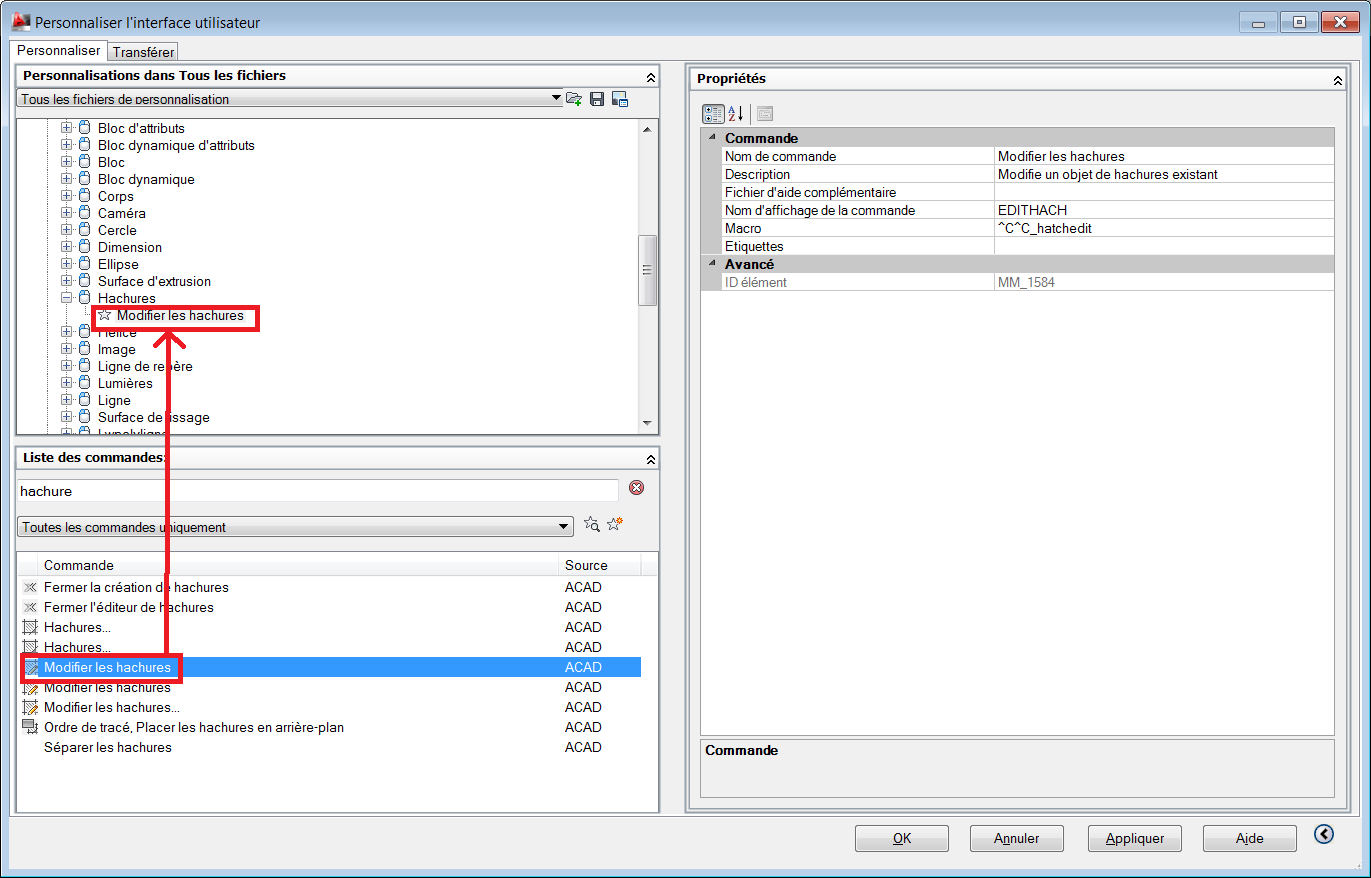Switch Properties to categorized view

click(713, 113)
